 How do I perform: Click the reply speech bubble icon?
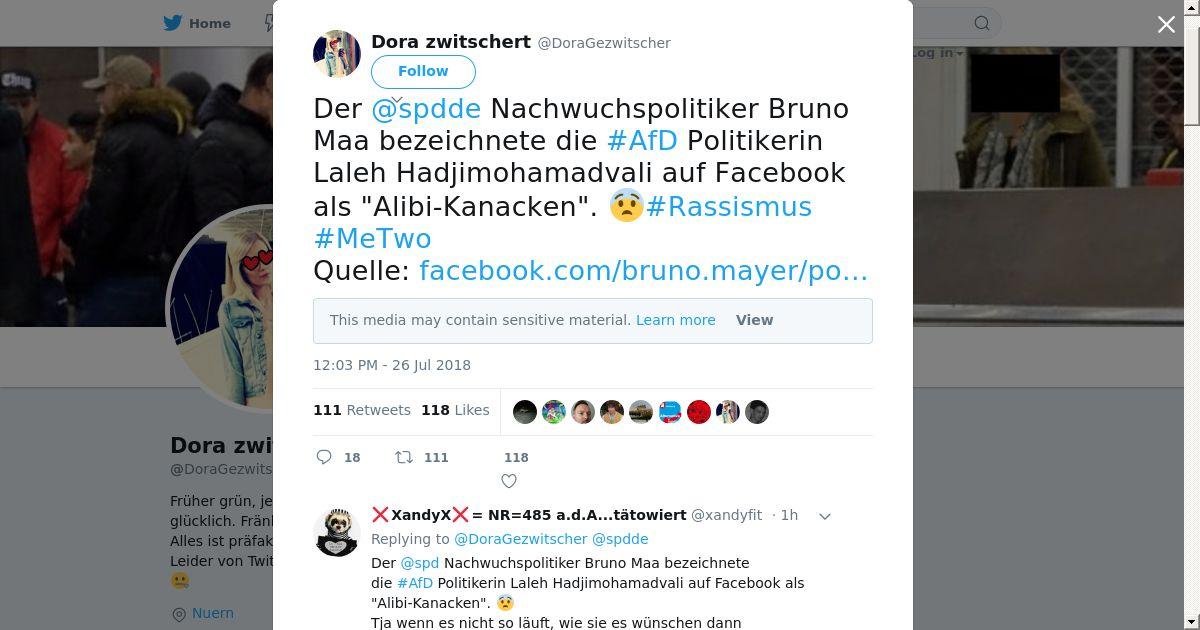(324, 457)
